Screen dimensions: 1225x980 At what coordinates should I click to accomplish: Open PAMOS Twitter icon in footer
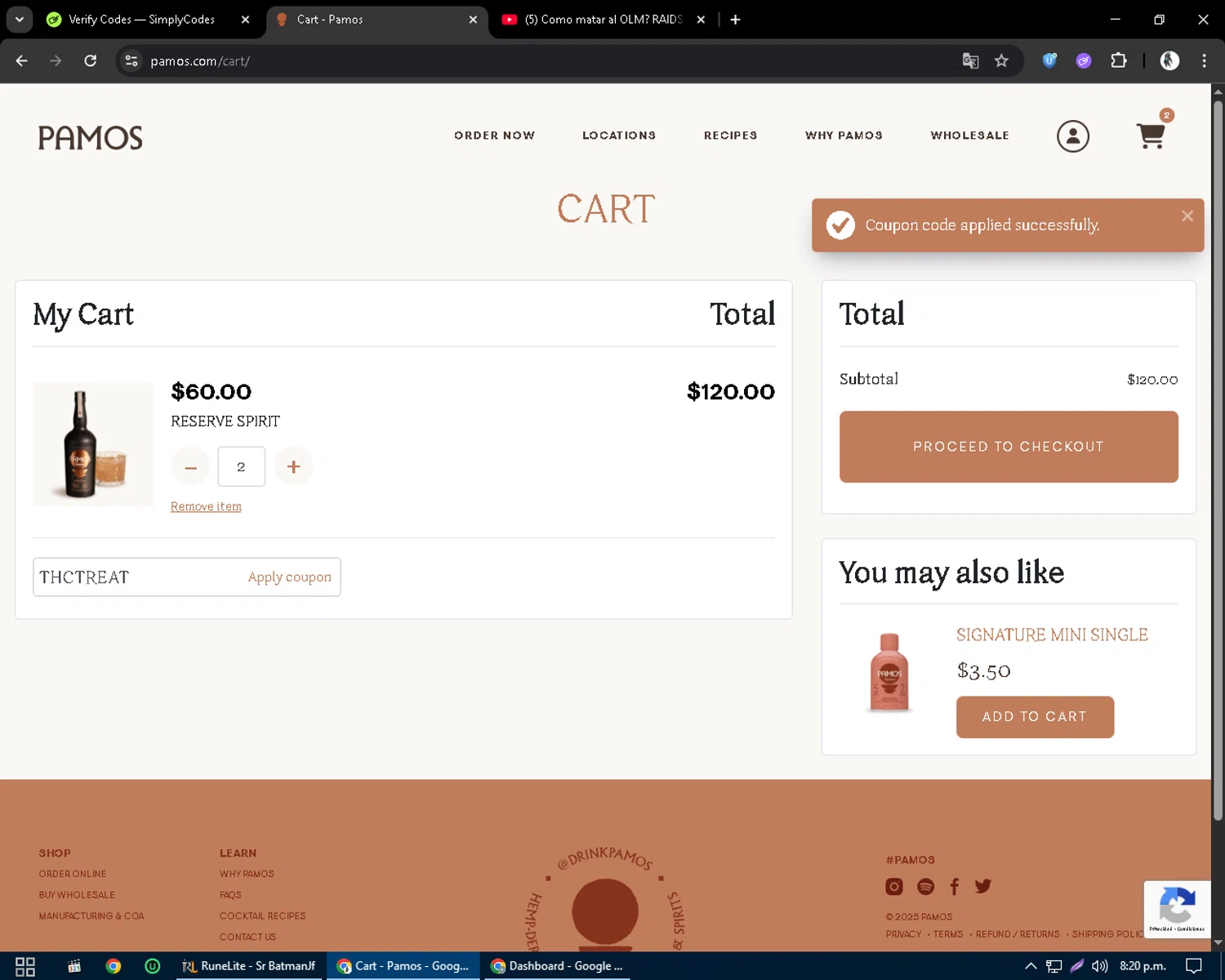(983, 886)
